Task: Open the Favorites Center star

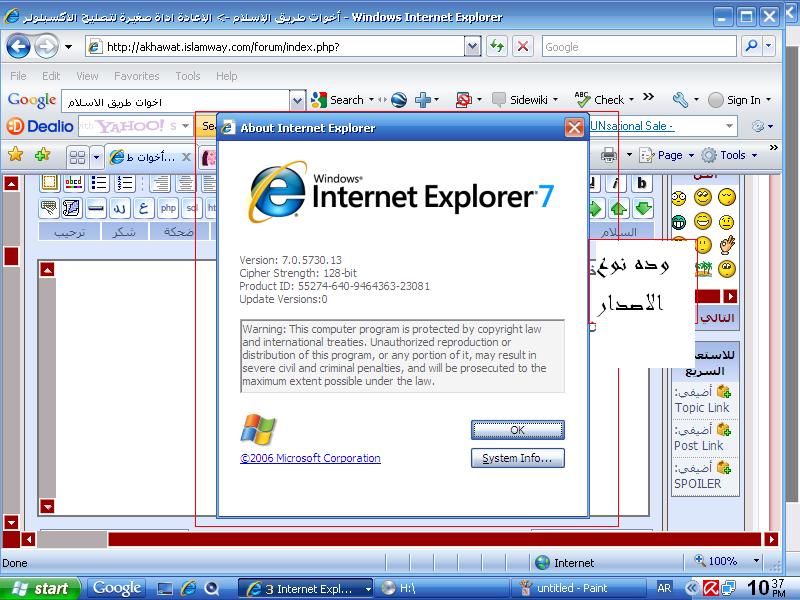Action: coord(15,154)
